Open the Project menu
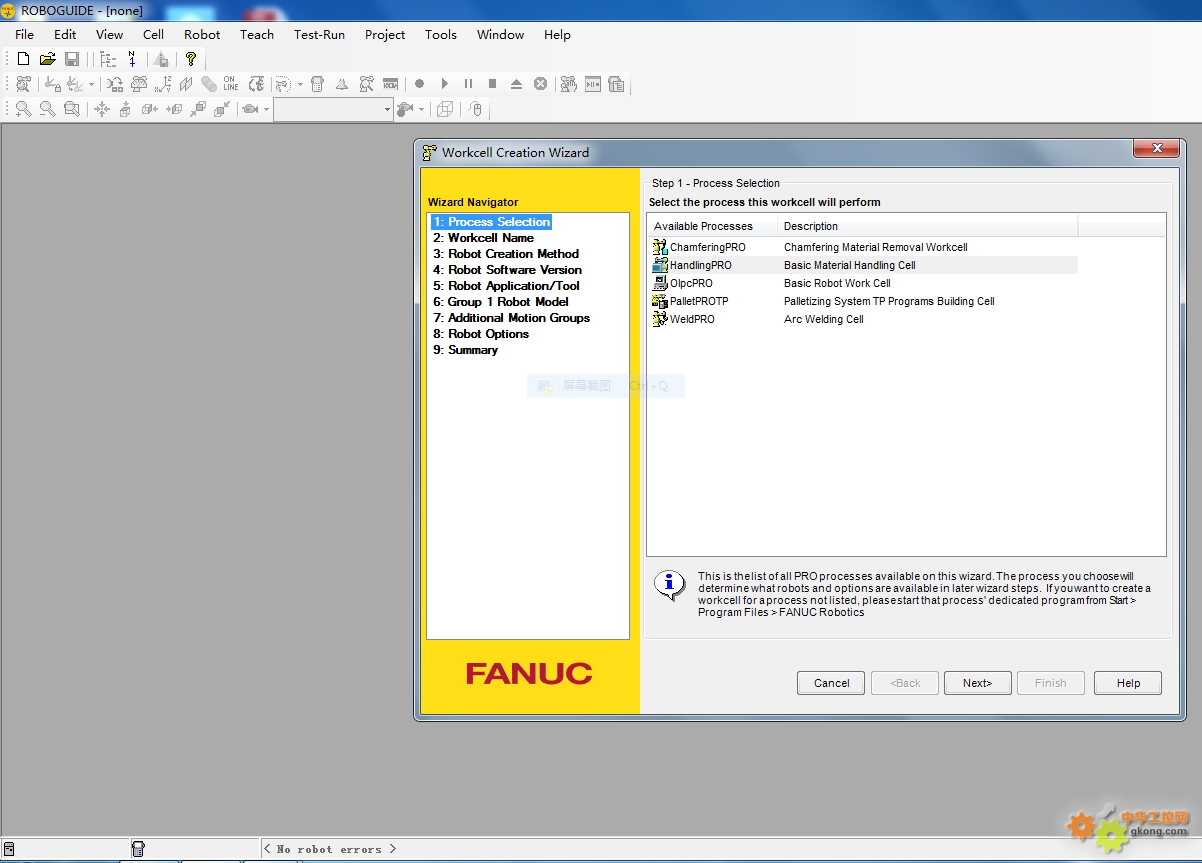1202x863 pixels. [385, 34]
